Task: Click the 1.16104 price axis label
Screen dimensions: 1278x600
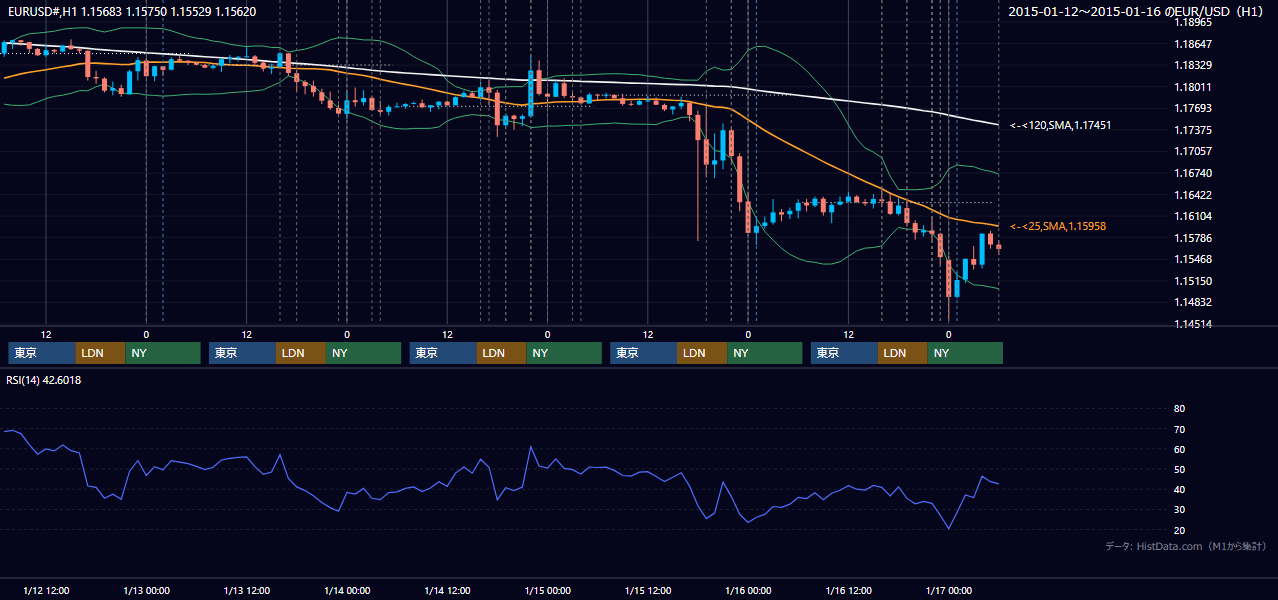Action: coord(1192,216)
